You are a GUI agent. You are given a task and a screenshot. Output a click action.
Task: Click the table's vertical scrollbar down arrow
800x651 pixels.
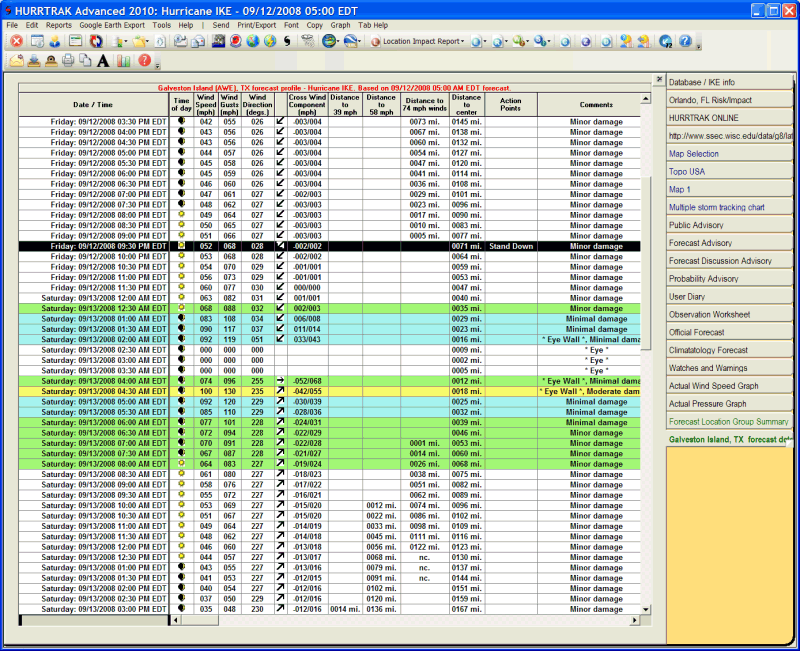(x=645, y=609)
